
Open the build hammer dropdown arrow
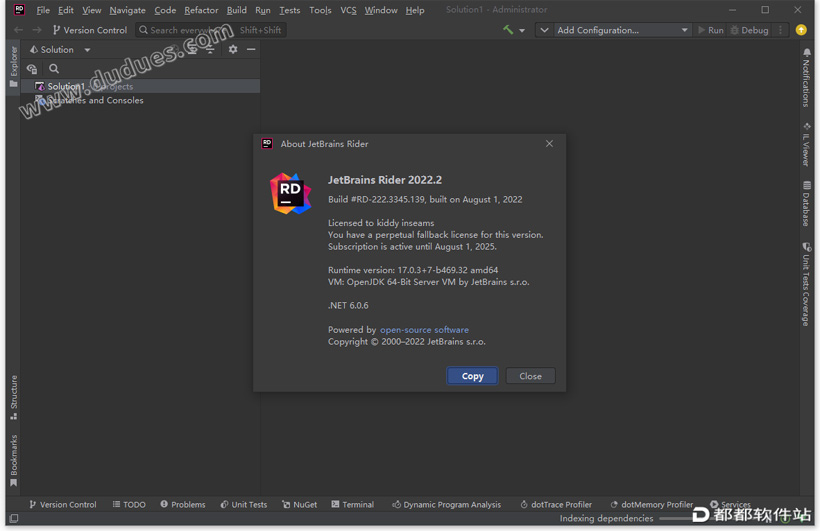pos(522,30)
